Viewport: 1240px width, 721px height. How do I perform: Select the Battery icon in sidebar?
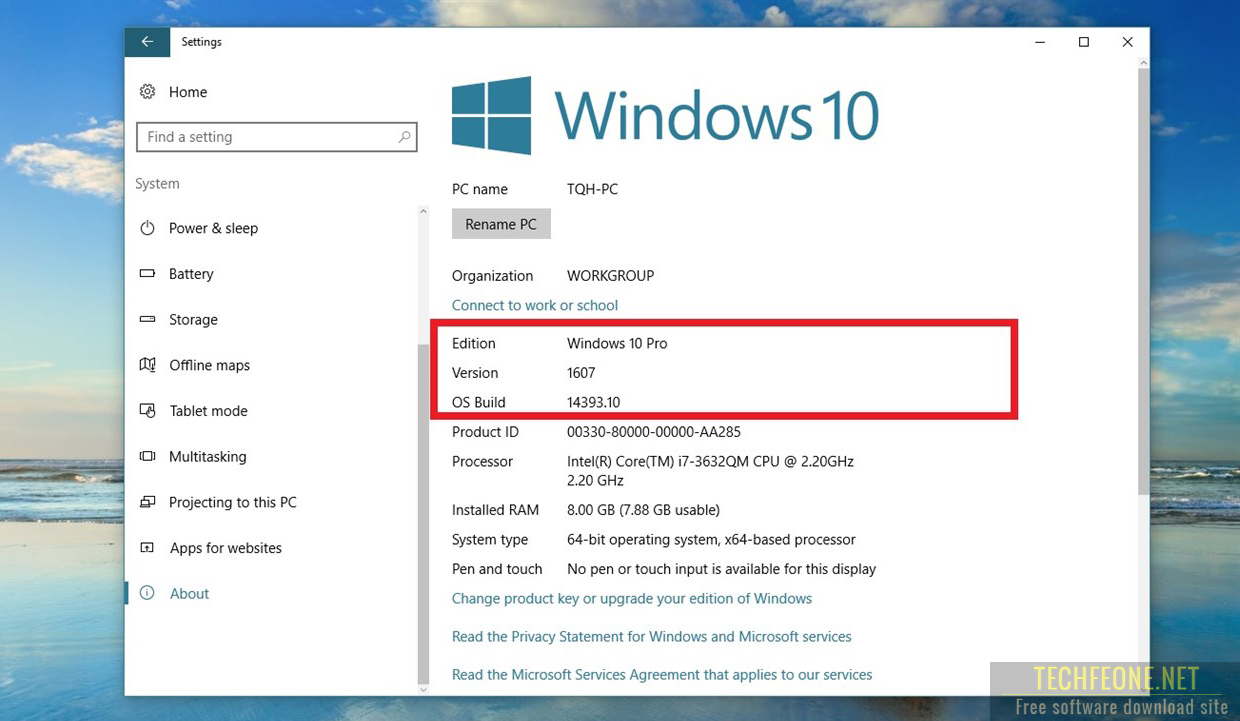[x=146, y=273]
